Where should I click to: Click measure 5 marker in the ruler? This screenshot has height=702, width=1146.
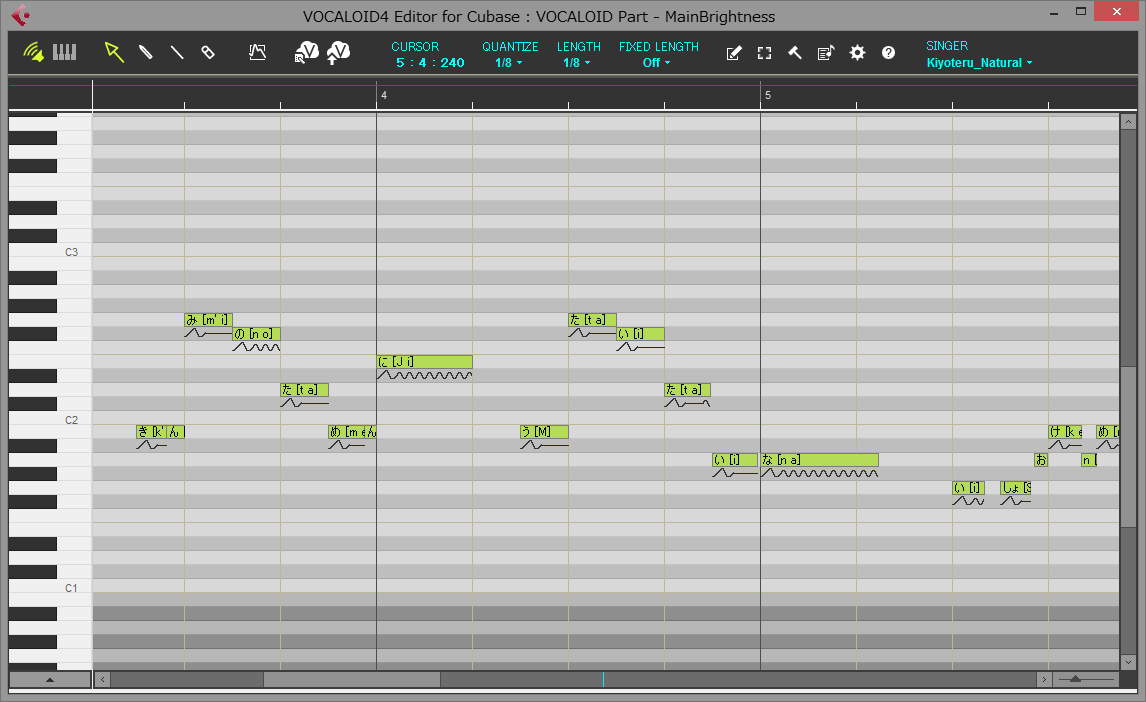(x=767, y=96)
